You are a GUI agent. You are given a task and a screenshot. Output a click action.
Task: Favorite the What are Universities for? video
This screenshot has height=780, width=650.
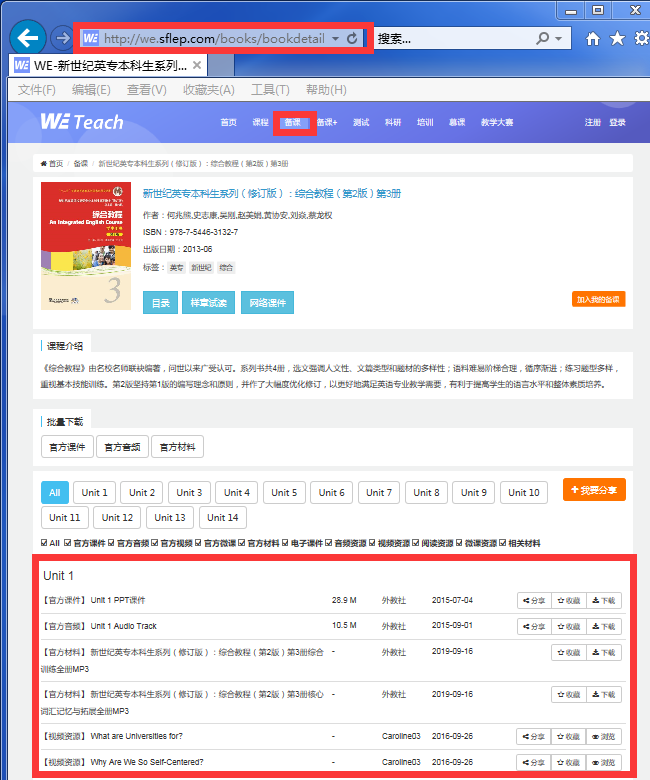(569, 736)
